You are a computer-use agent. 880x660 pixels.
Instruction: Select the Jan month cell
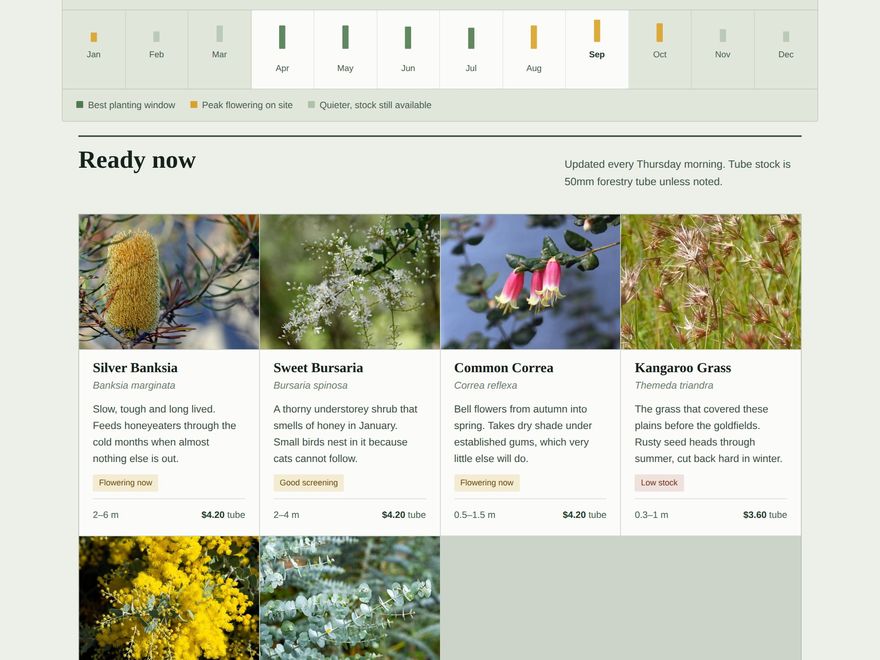pos(94,49)
